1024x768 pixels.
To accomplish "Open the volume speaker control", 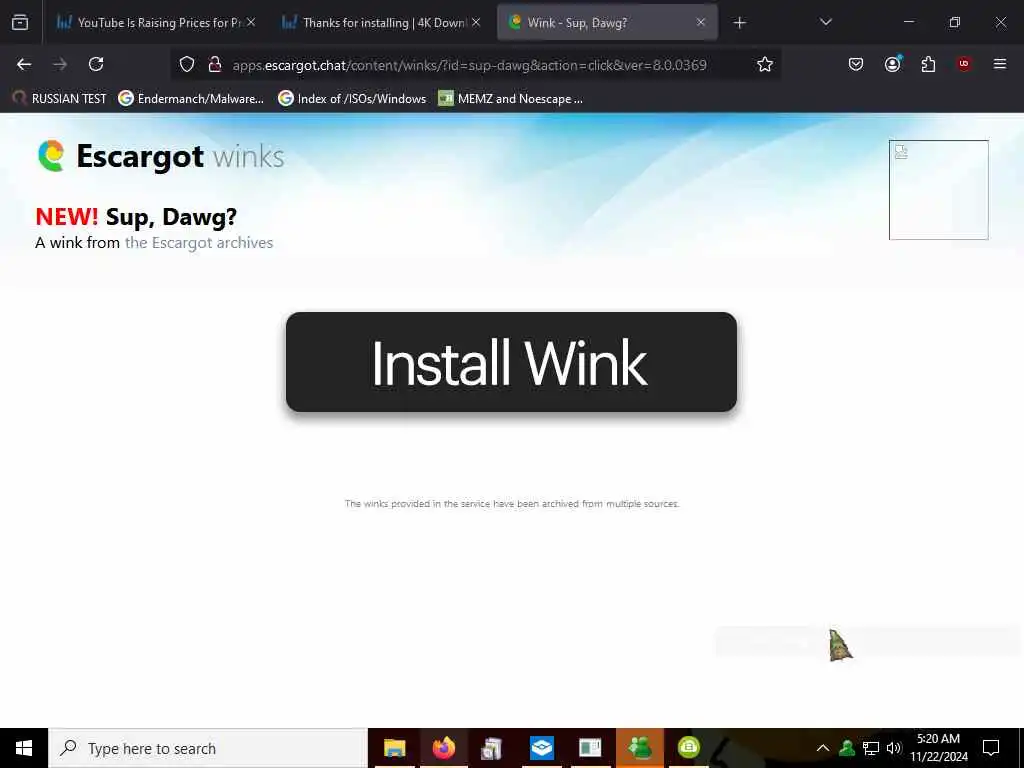I will [x=894, y=748].
